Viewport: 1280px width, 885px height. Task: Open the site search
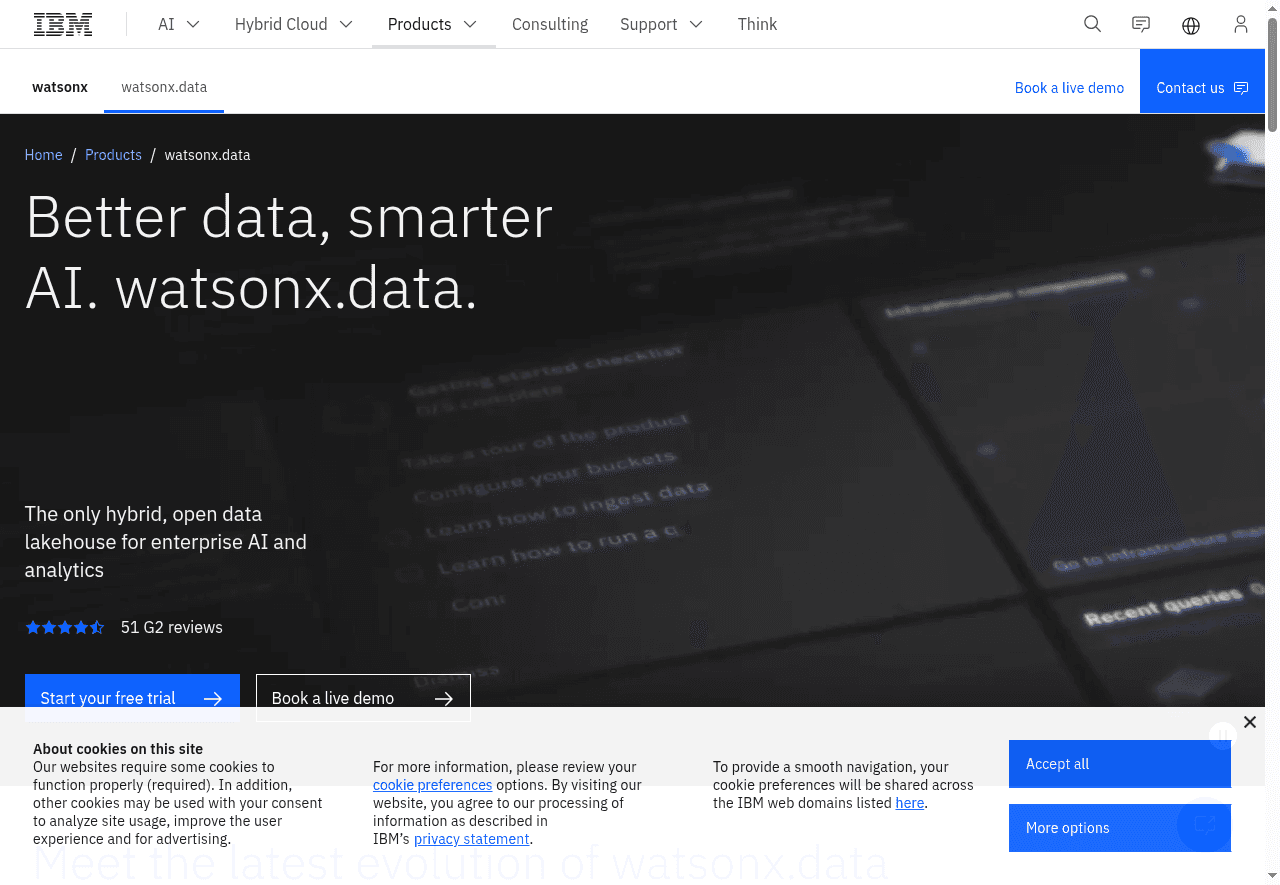(x=1092, y=24)
